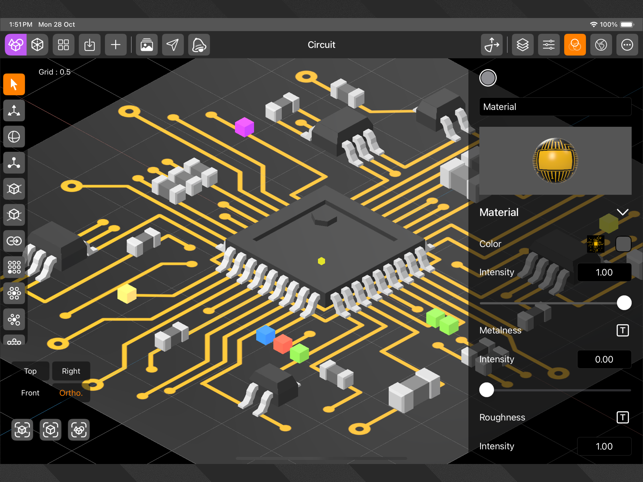Click the globe environment icon
643x482 pixels.
point(601,45)
